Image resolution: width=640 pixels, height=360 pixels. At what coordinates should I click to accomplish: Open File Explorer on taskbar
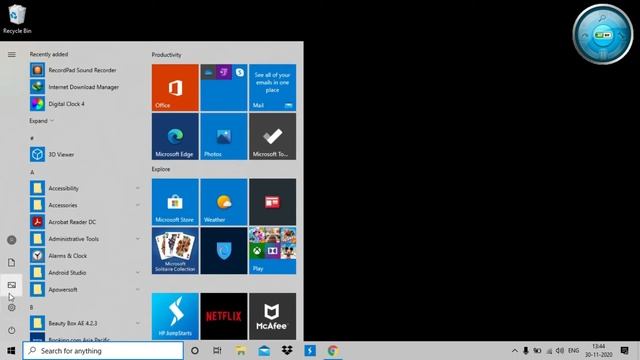tap(241, 351)
